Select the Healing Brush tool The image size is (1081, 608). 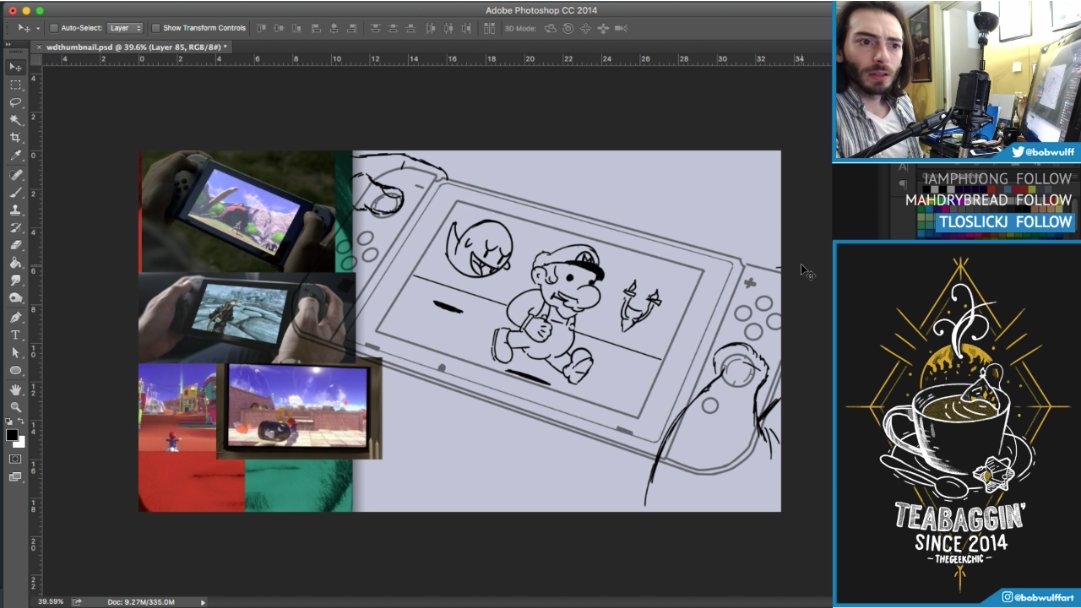15,174
